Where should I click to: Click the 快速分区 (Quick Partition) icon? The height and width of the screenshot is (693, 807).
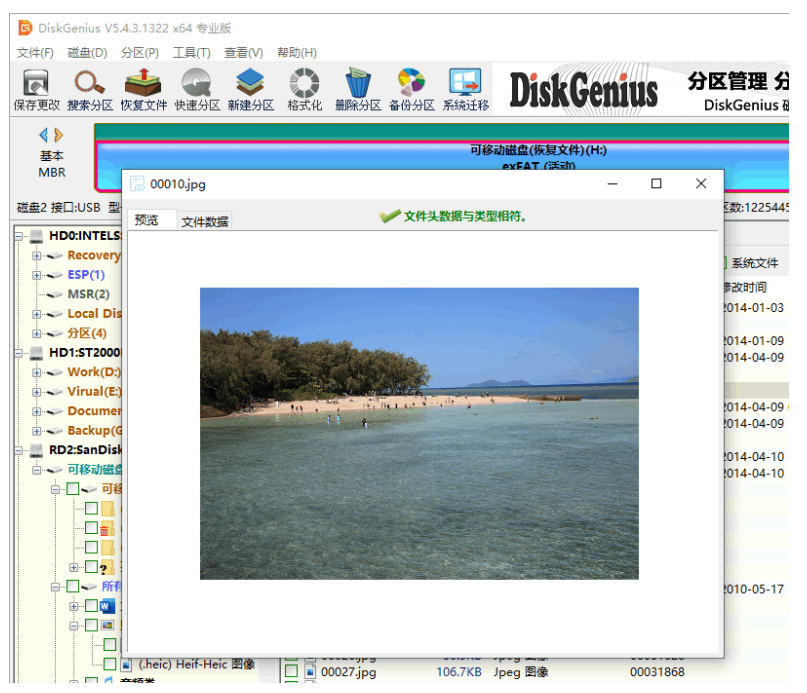pos(196,88)
